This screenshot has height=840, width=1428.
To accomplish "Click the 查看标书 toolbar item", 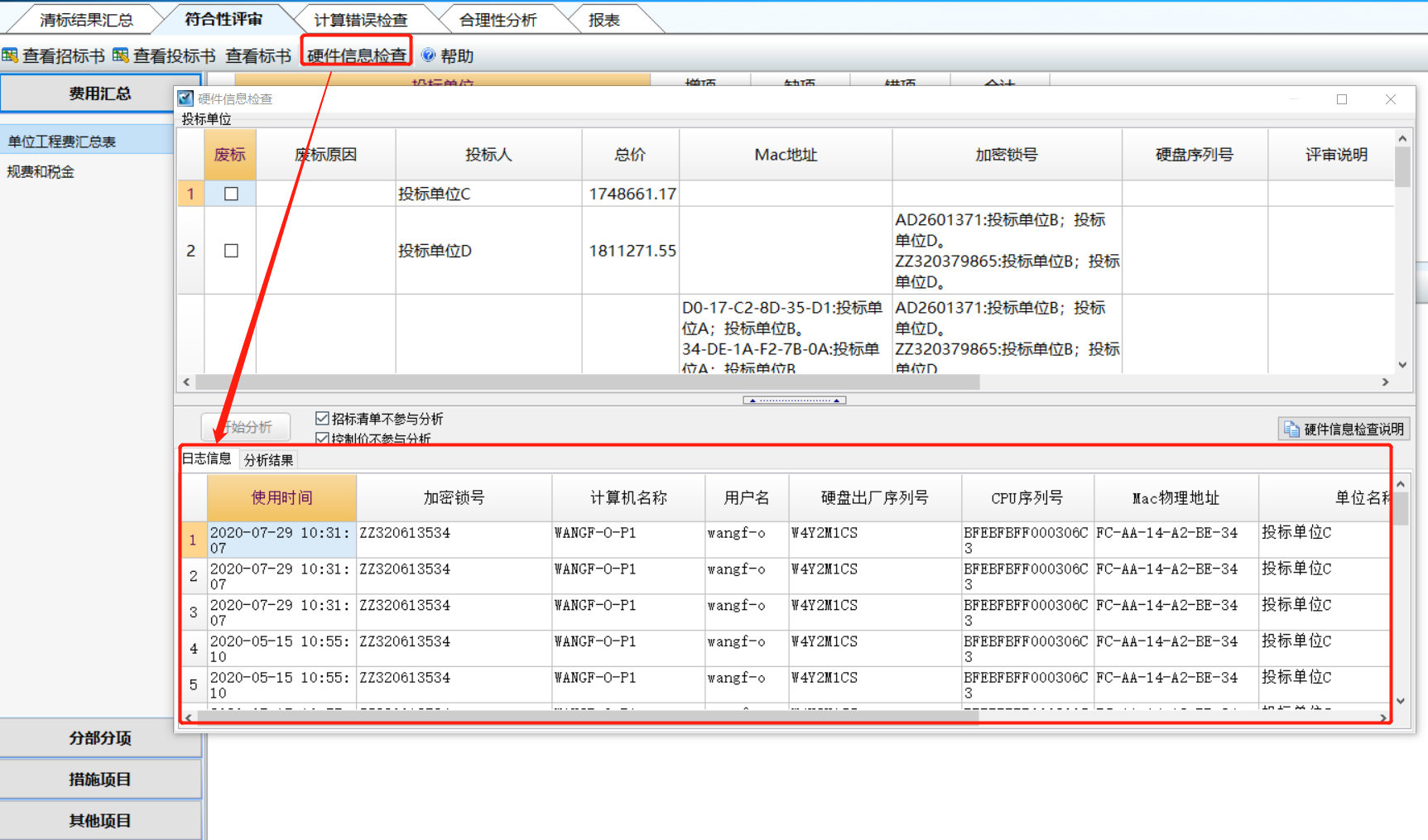I will 258,55.
